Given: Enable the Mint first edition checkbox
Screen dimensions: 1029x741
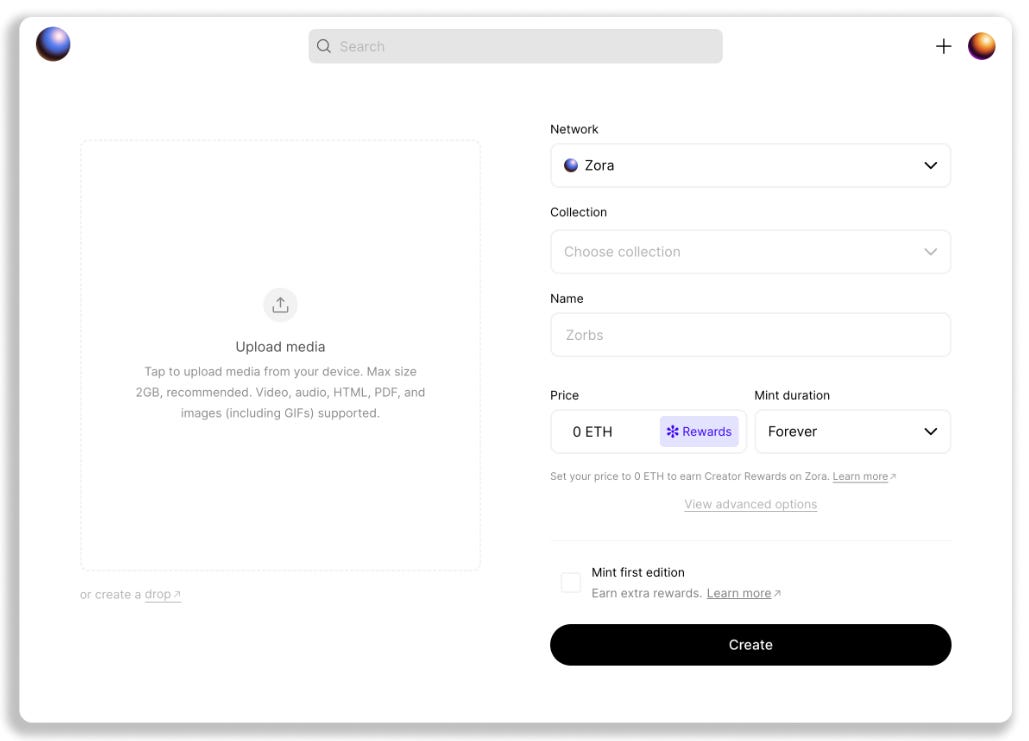Looking at the screenshot, I should pyautogui.click(x=570, y=582).
